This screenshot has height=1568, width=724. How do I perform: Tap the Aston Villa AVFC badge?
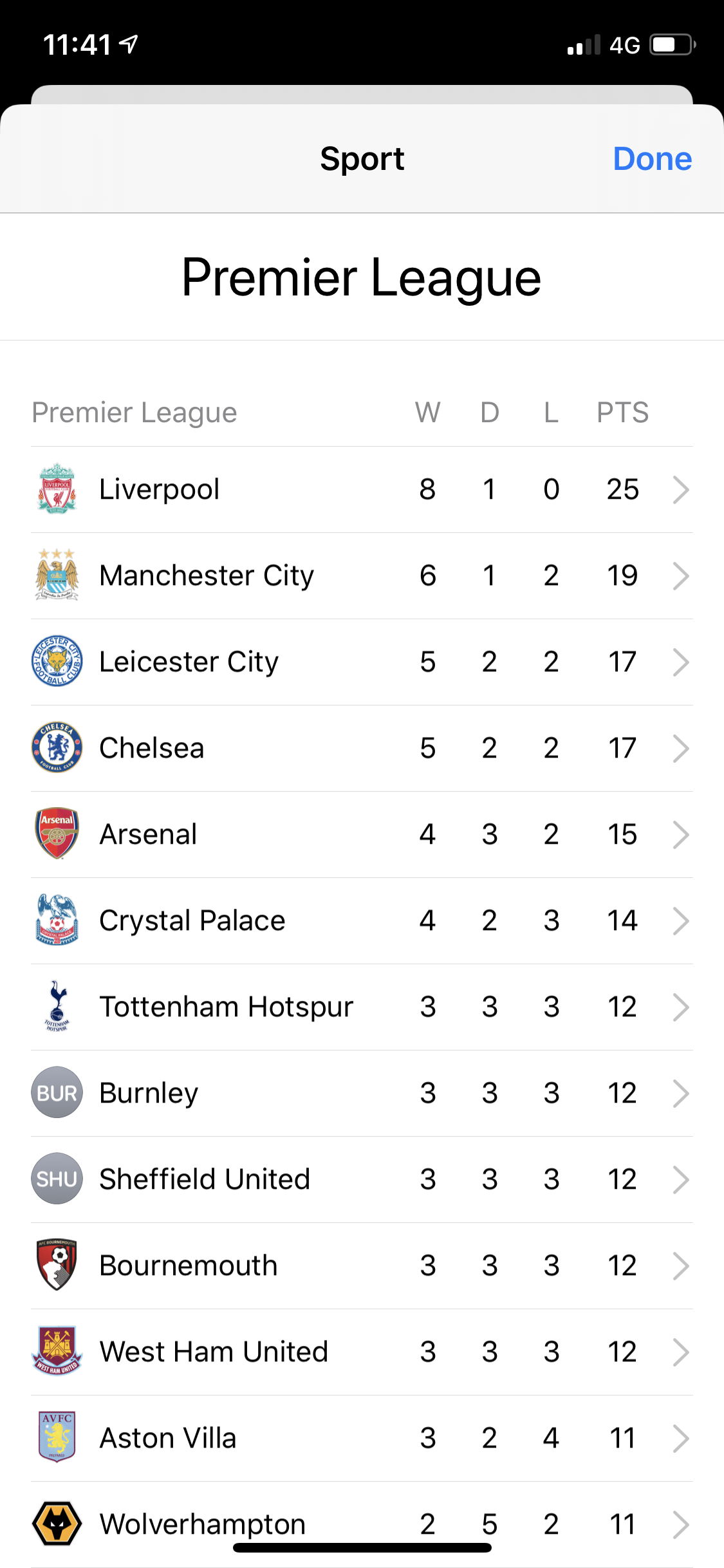point(57,1437)
